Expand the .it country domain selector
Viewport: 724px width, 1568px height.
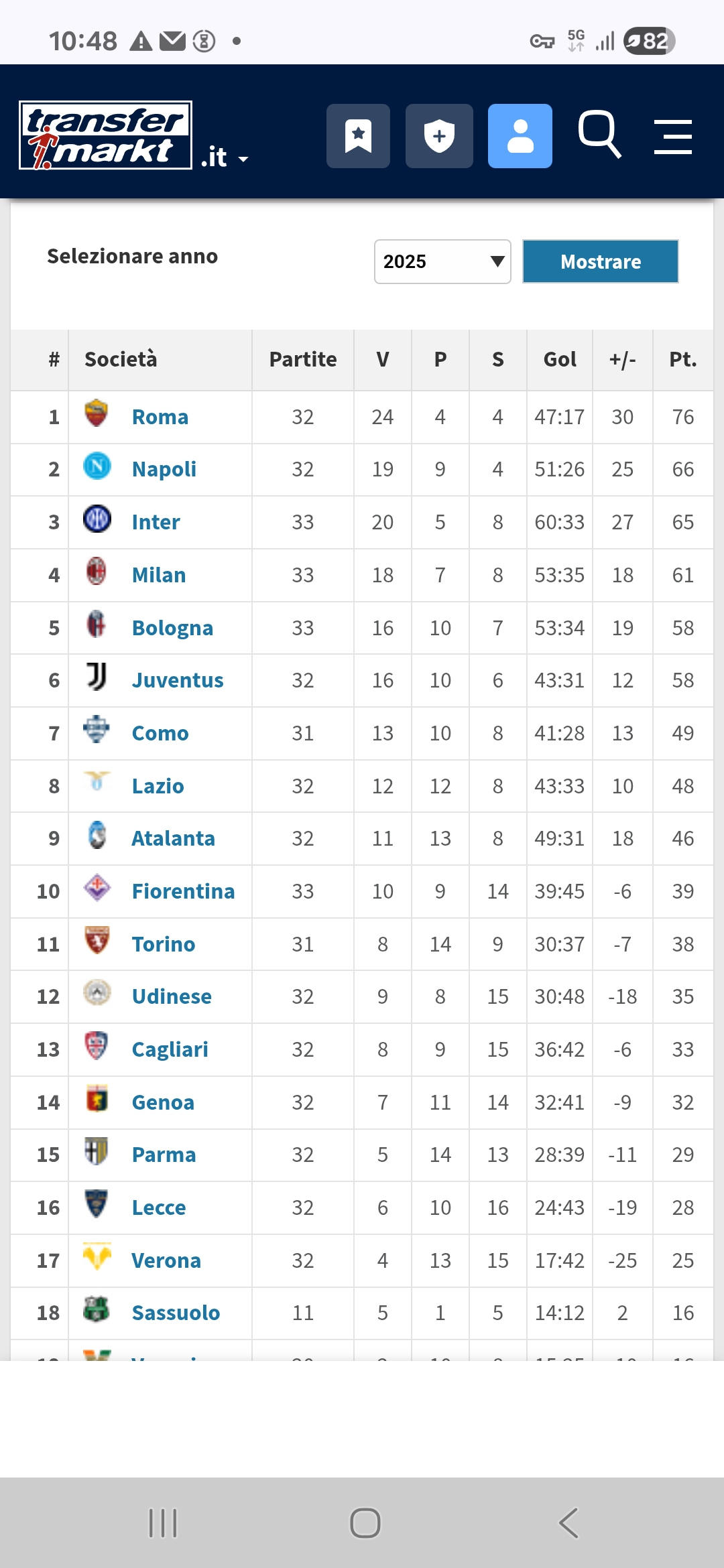(x=225, y=158)
